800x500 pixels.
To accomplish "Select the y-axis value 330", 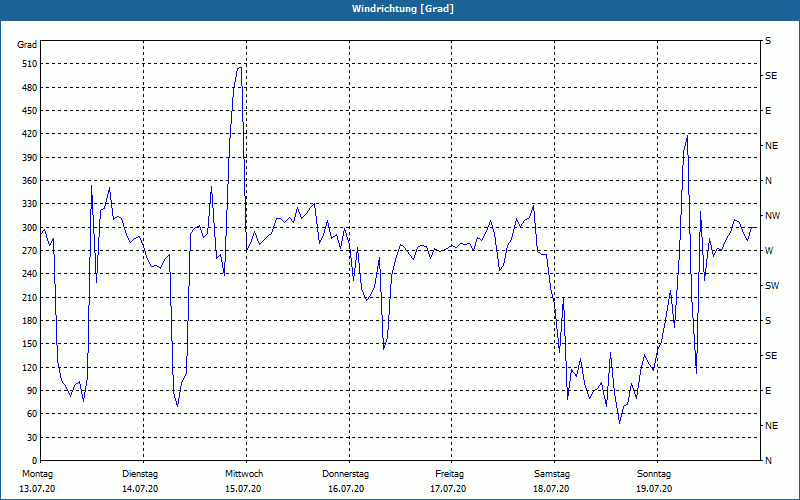I will click(30, 204).
